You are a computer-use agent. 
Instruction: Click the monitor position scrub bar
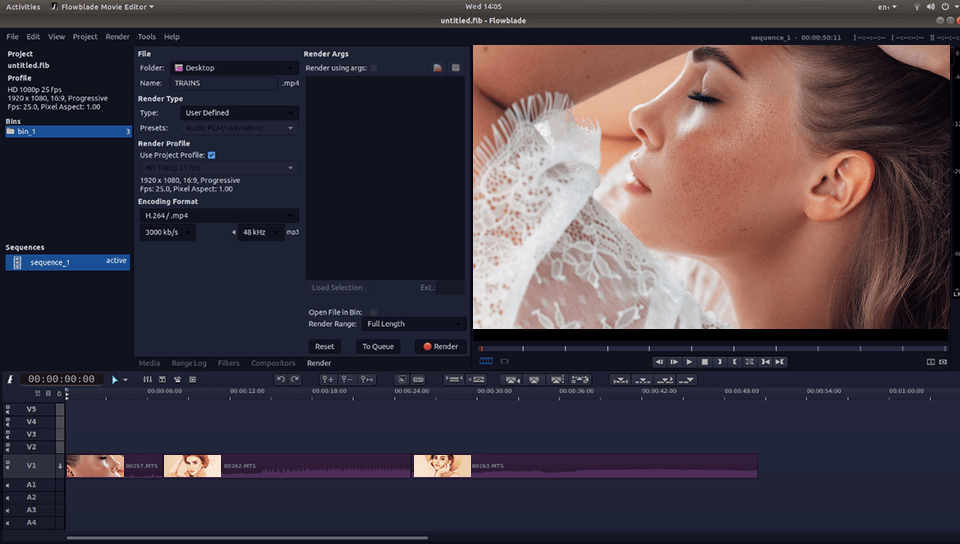pyautogui.click(x=710, y=349)
